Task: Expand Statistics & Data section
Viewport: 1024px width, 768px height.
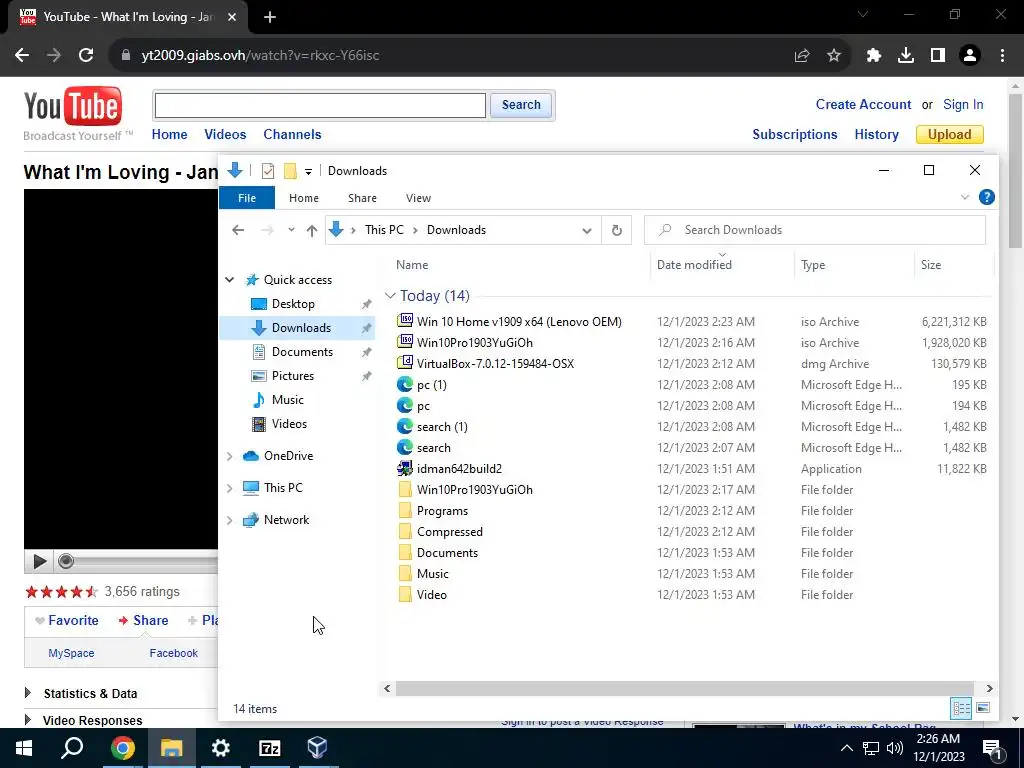Action: 27,693
